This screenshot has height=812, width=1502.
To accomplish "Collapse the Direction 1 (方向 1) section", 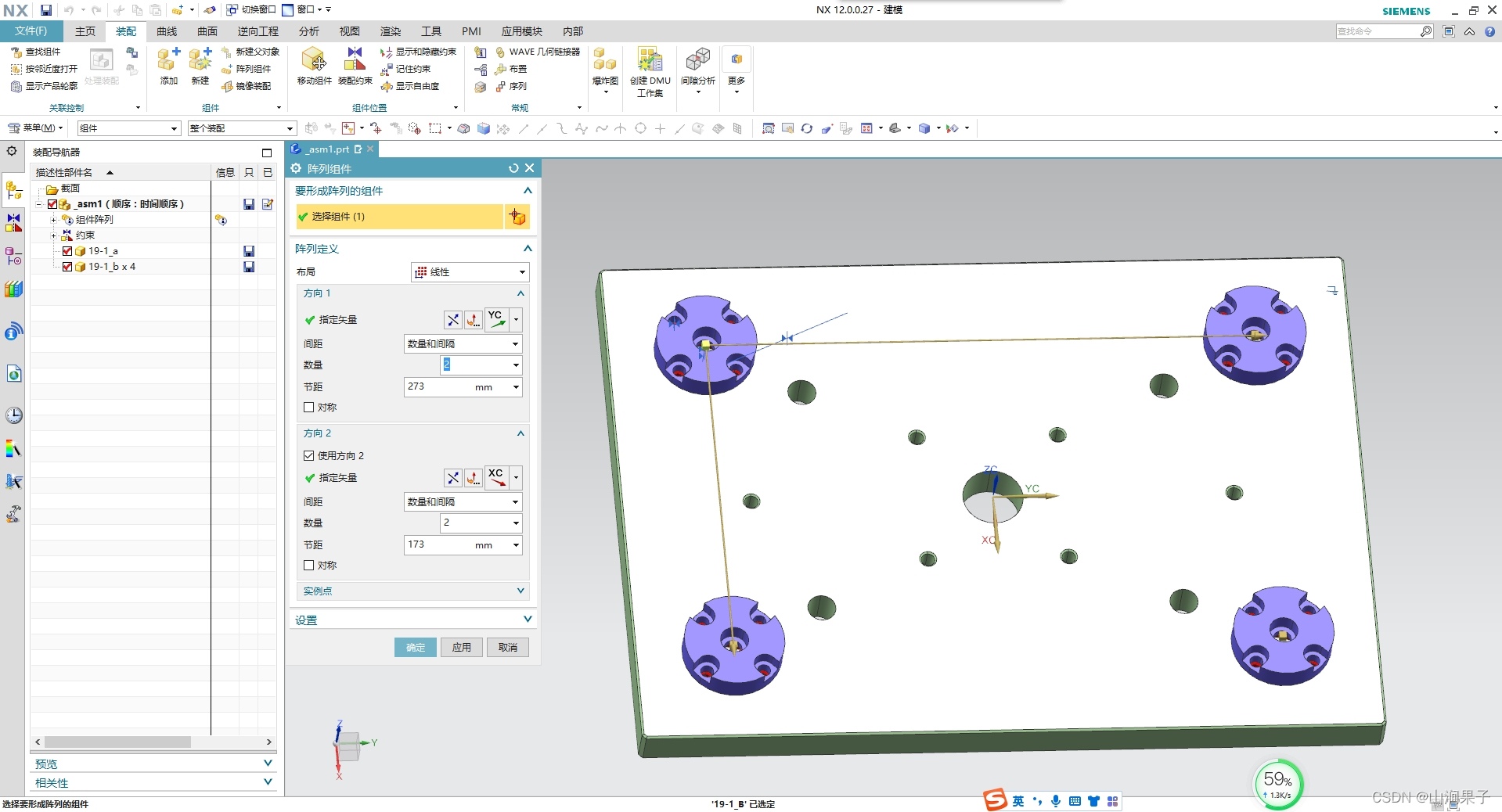I will [x=520, y=293].
